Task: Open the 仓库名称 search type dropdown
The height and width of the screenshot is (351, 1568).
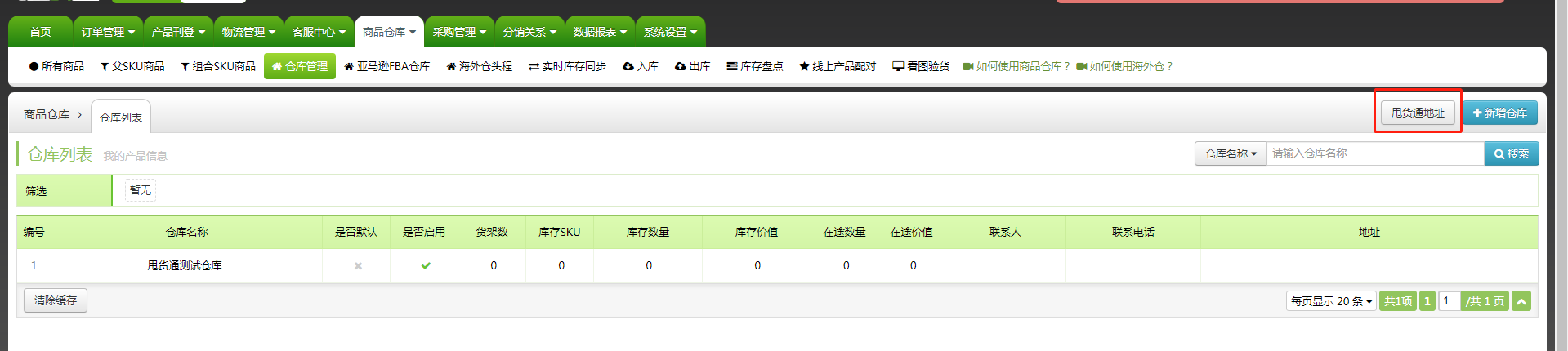Action: click(1231, 153)
